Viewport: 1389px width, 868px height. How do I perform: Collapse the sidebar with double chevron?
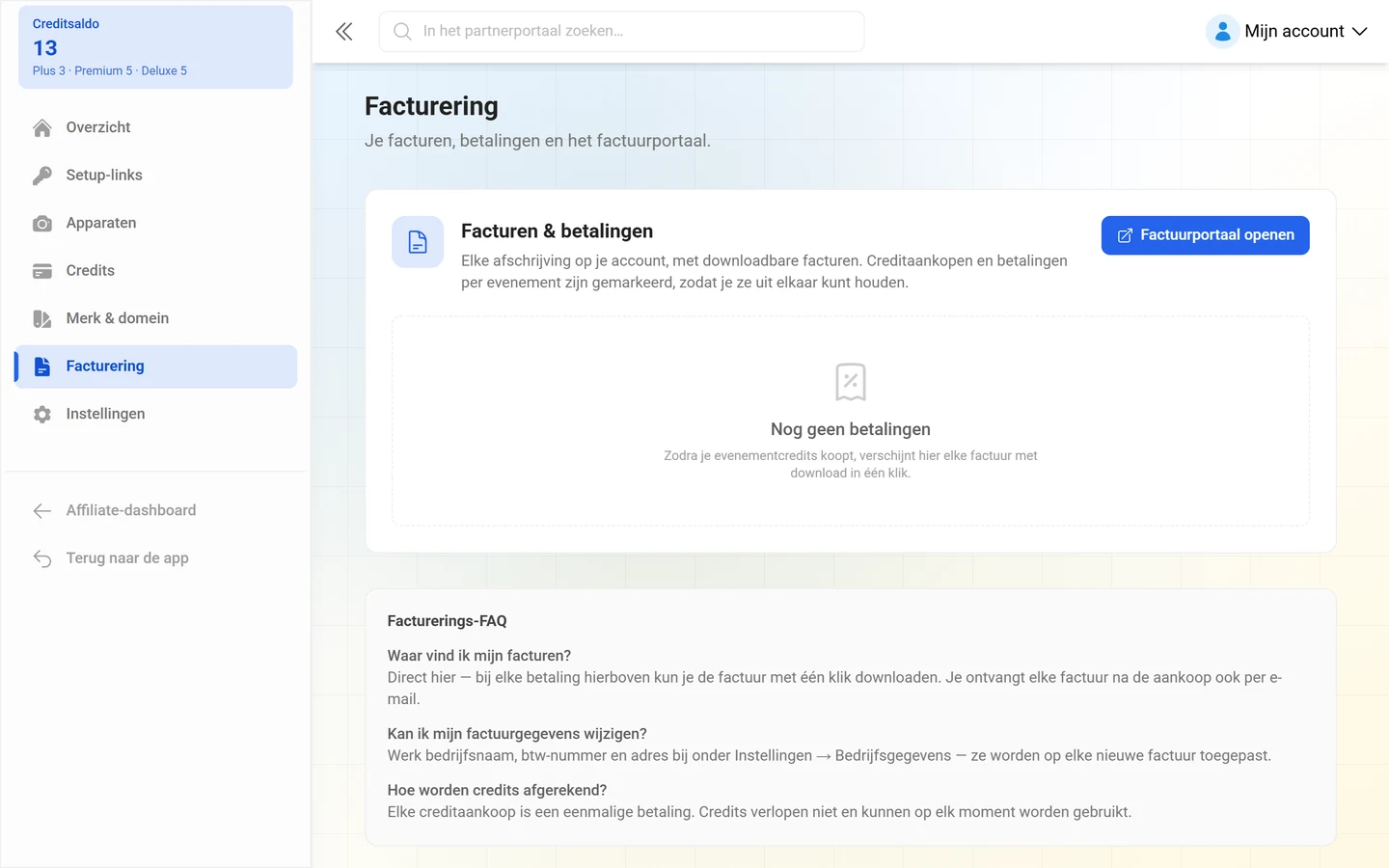[x=344, y=32]
